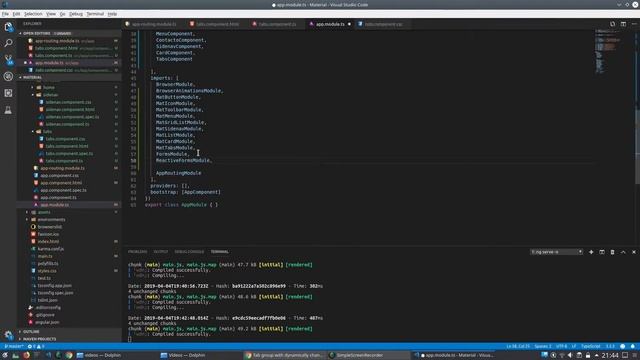Screen dimensions: 640x360
Task: Click the feedback smiley in status bar
Action: coord(623,347)
